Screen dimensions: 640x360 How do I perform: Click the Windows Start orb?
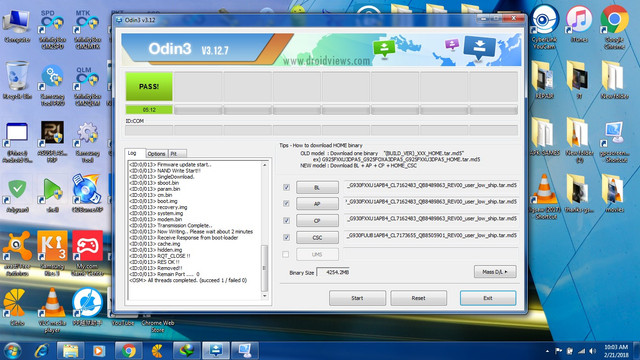pos(12,351)
